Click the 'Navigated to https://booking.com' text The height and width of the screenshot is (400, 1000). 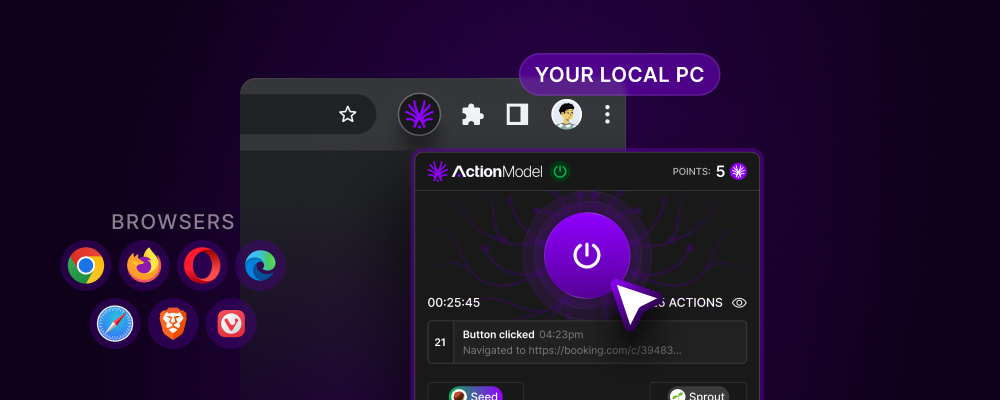572,350
